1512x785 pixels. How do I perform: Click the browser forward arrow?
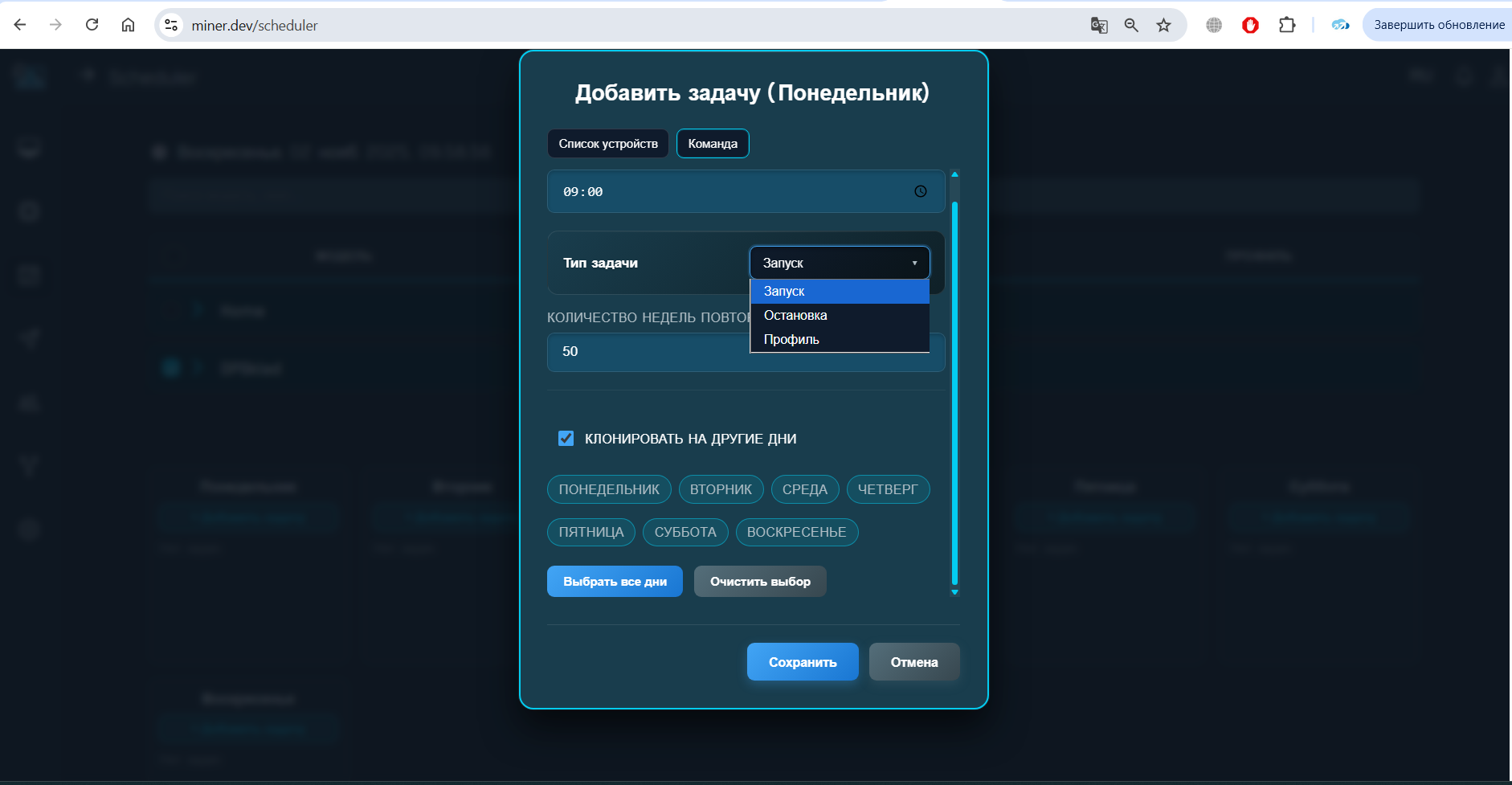(55, 25)
